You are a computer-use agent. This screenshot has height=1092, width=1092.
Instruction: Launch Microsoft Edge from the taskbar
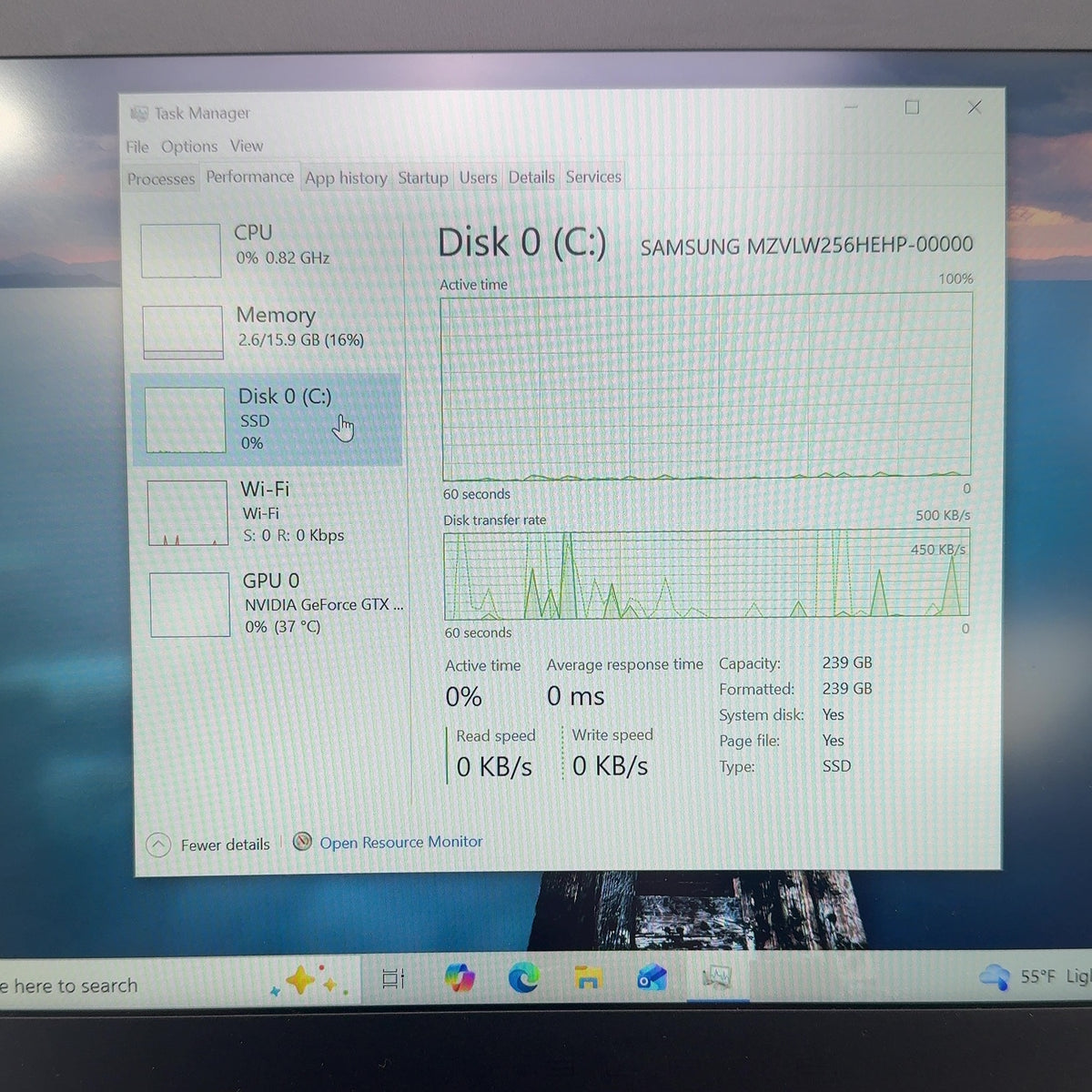(x=523, y=978)
